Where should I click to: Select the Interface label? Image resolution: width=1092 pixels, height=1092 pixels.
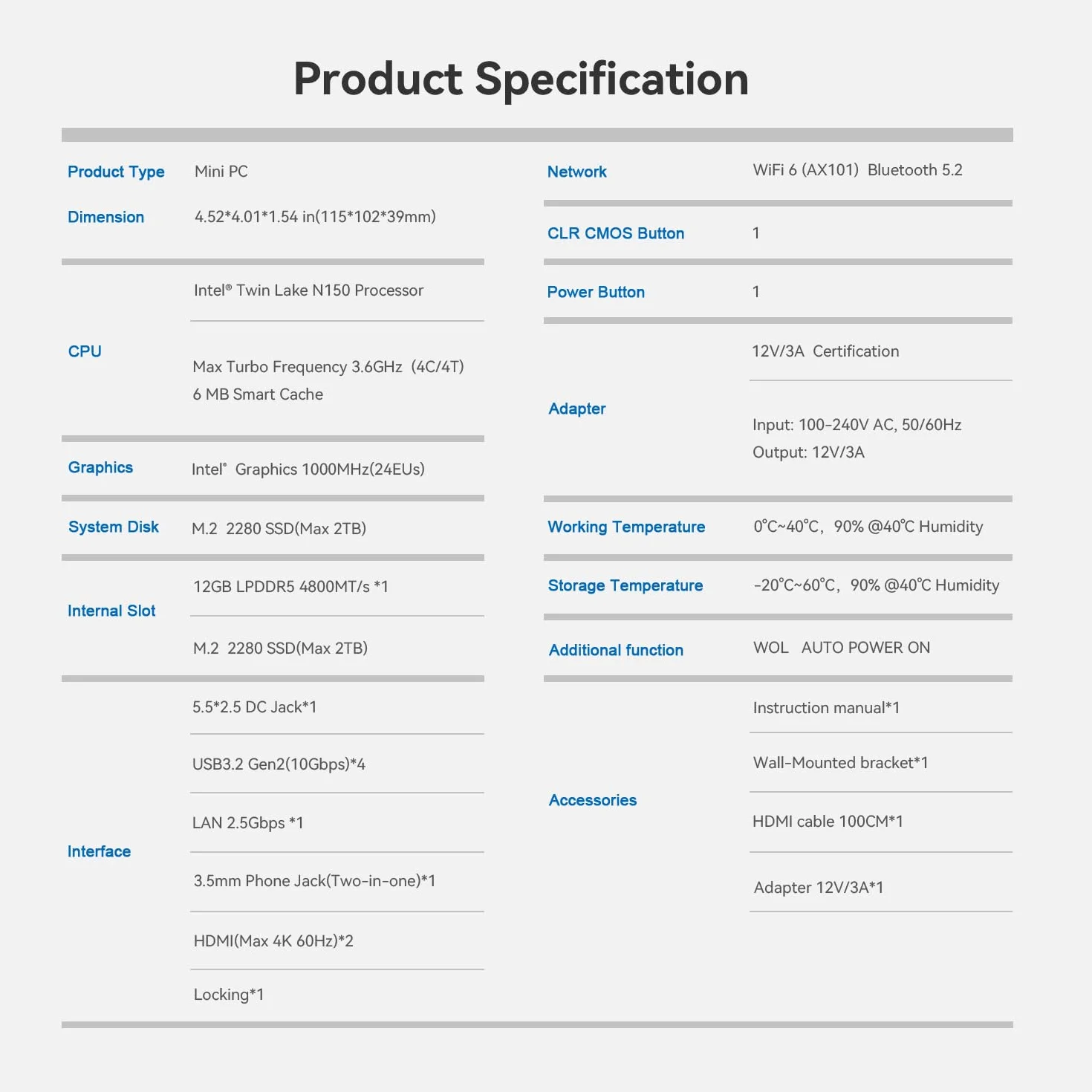(x=99, y=851)
